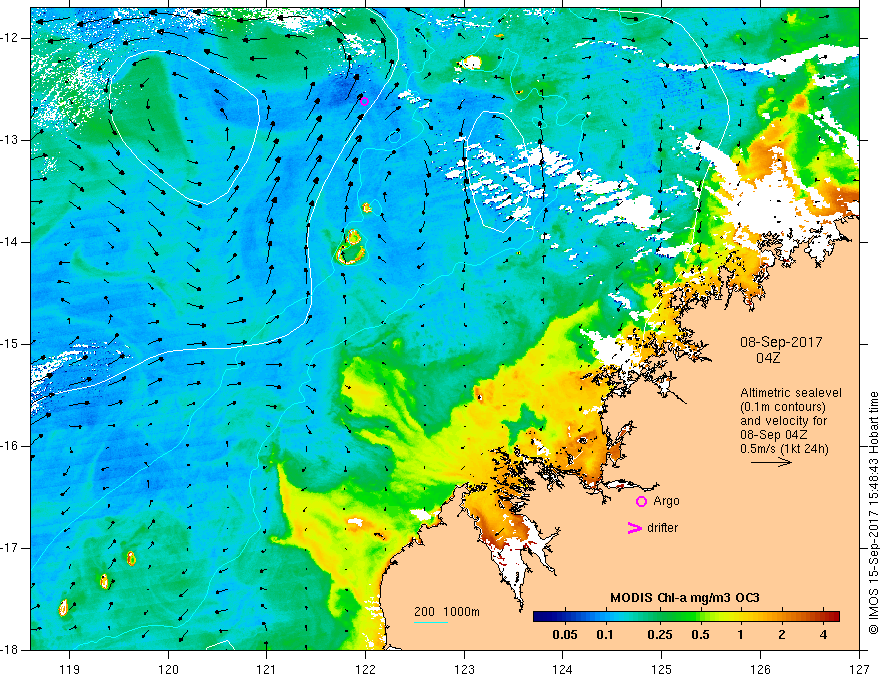Click the magenta Argo circle legend symbol
880x680 pixels.
tap(641, 501)
